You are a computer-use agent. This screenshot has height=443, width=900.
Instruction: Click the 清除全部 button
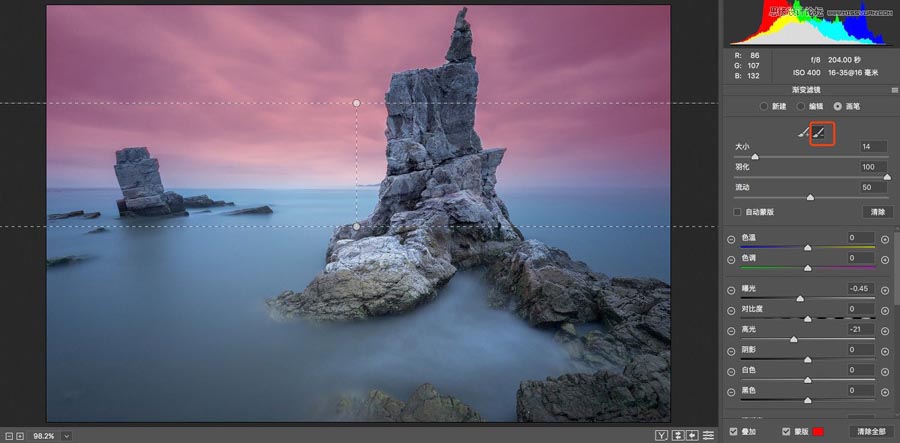click(871, 432)
